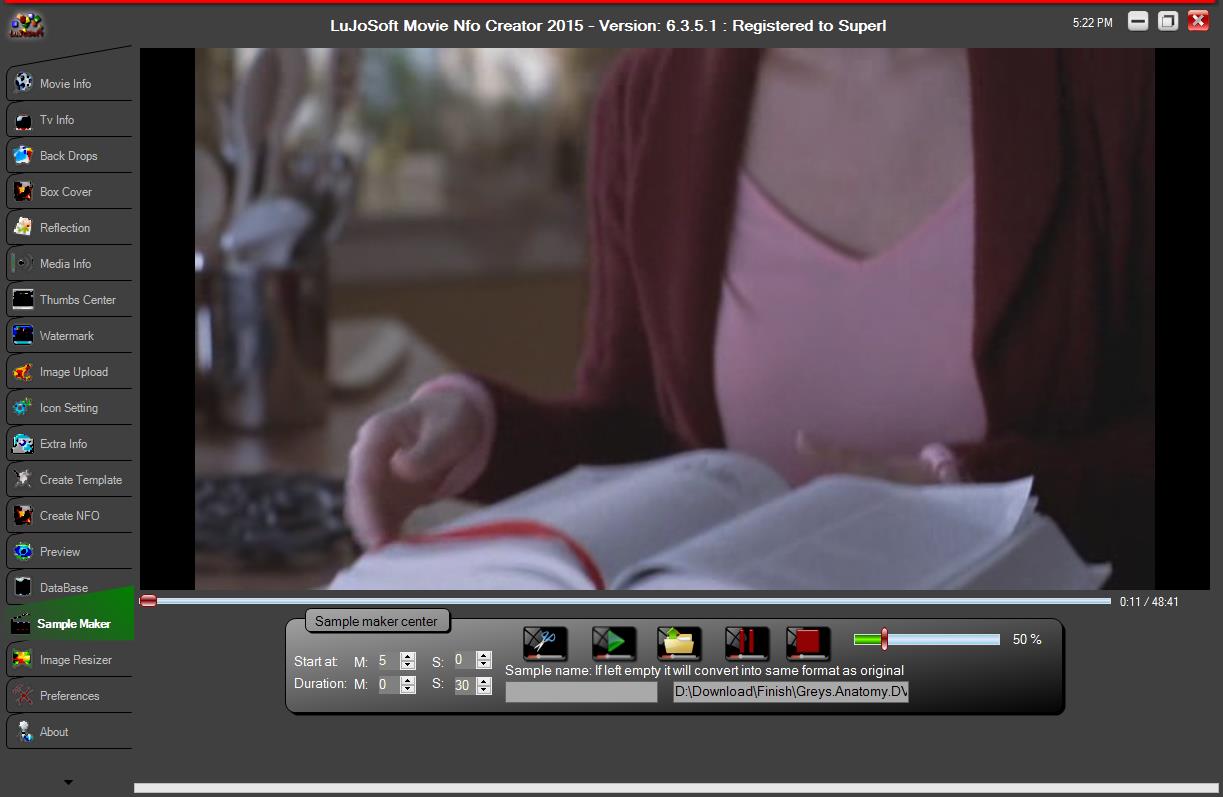
Task: Click the video preview frame
Action: 675,319
